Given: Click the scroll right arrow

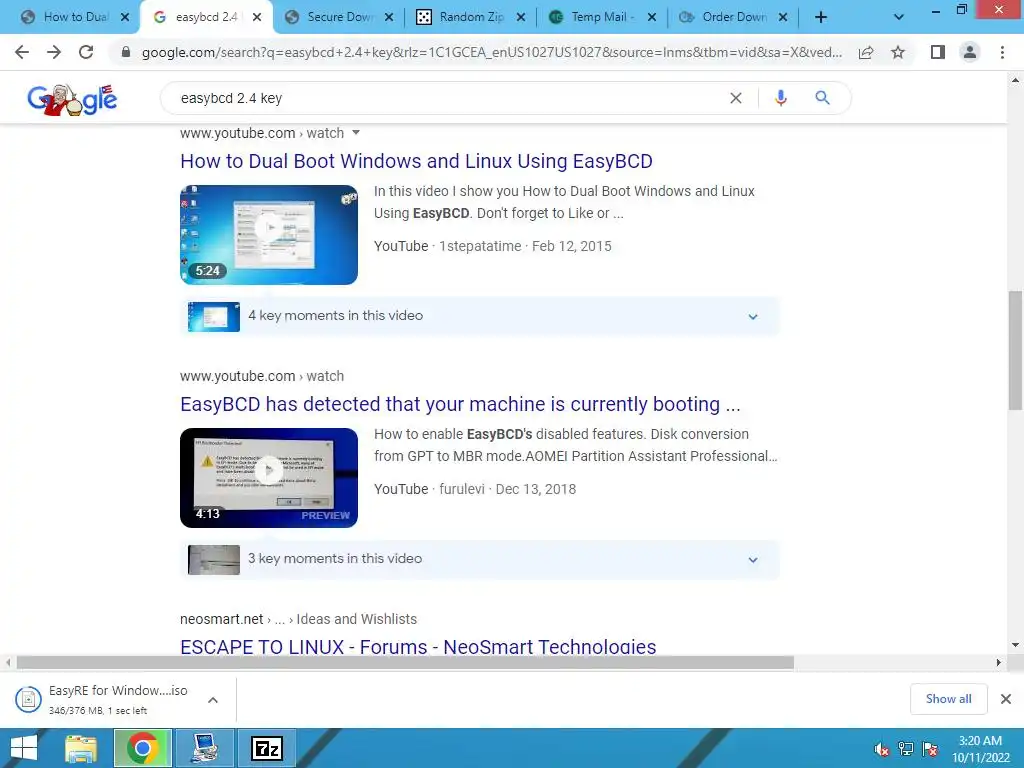Looking at the screenshot, I should tap(999, 662).
